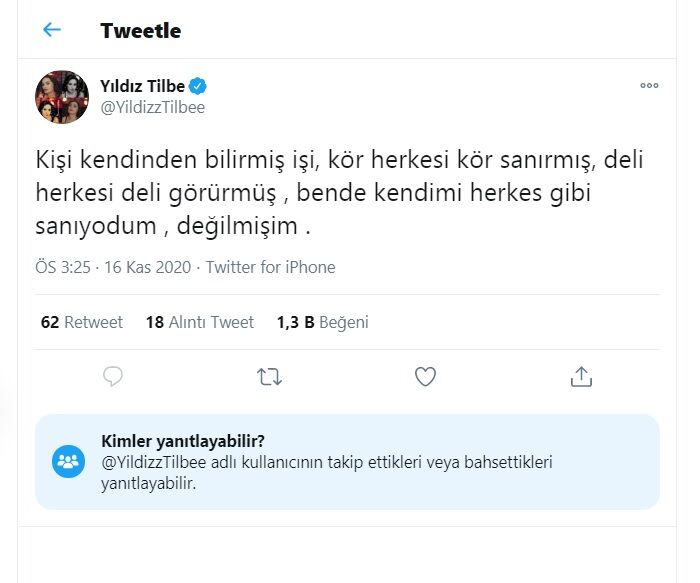Click the Yıldız Tilbe display name

pyautogui.click(x=142, y=86)
